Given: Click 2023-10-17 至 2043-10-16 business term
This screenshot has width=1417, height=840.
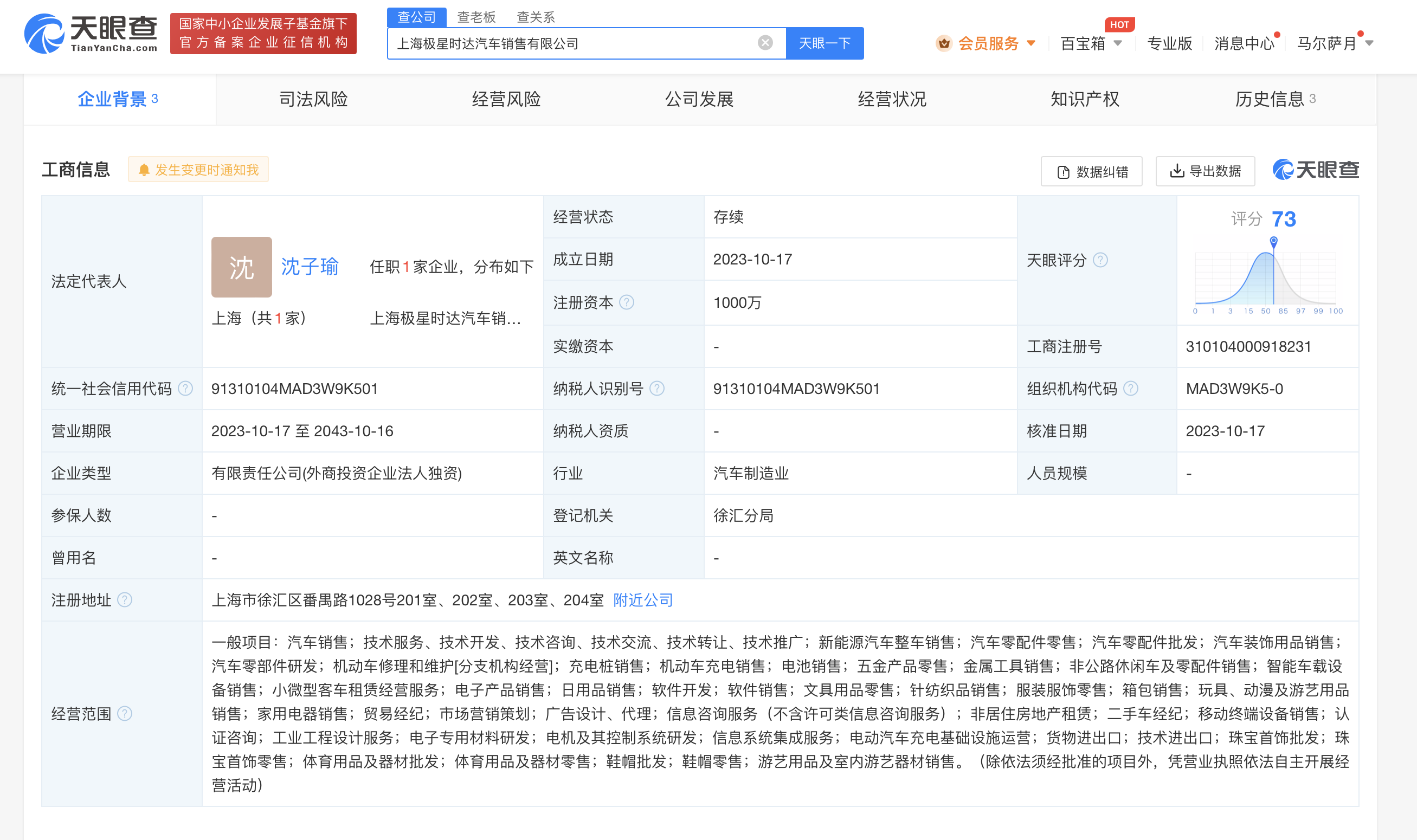Looking at the screenshot, I should tap(302, 431).
